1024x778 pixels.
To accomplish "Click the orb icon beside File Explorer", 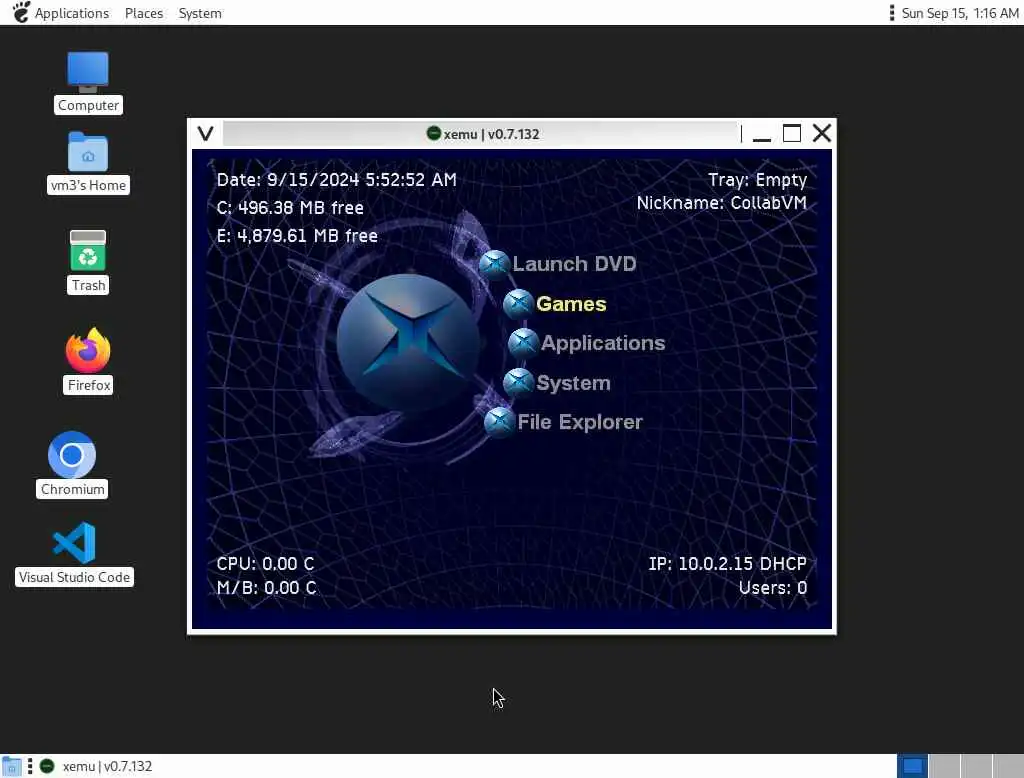I will [500, 422].
